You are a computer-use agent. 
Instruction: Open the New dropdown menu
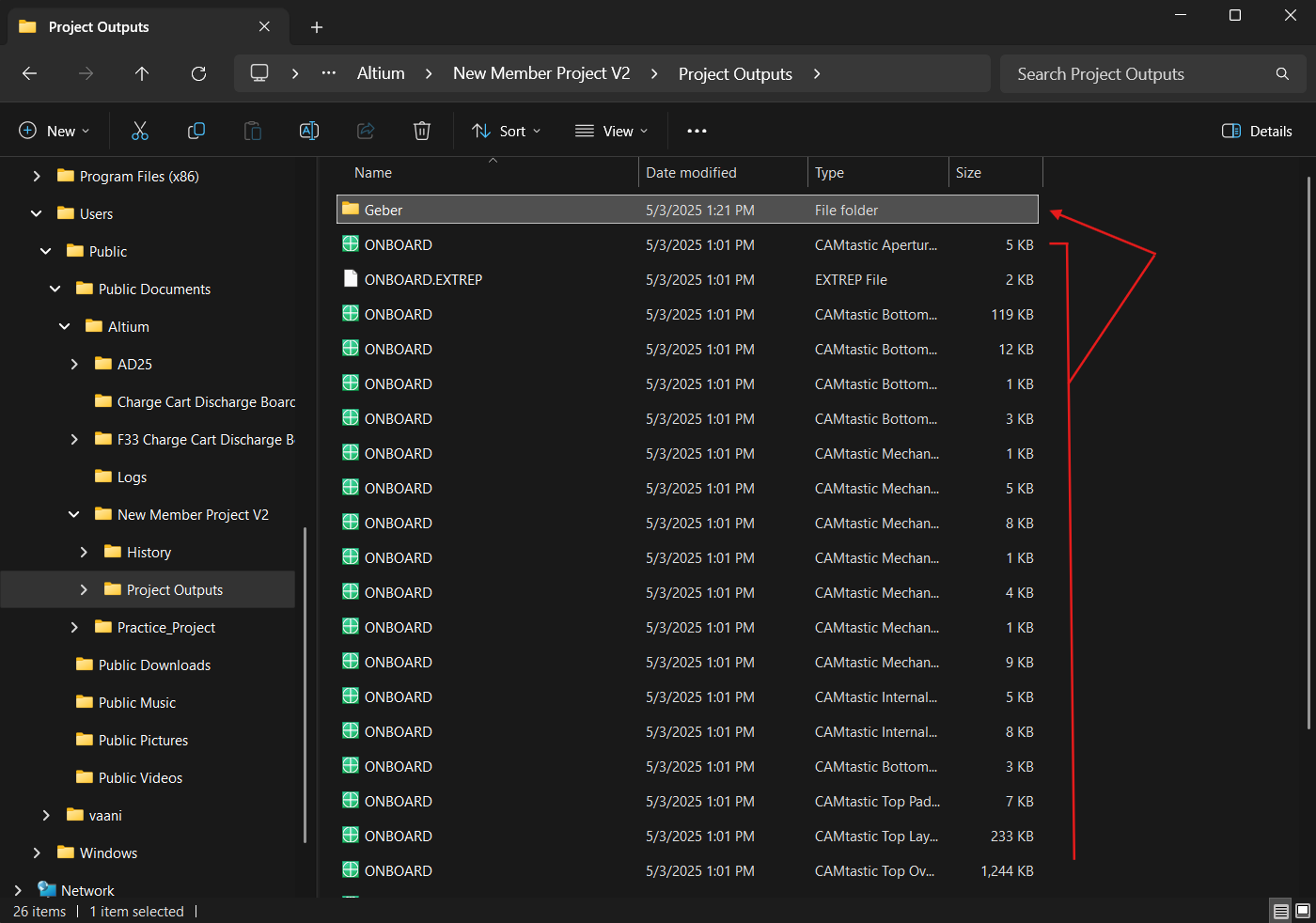(x=55, y=131)
